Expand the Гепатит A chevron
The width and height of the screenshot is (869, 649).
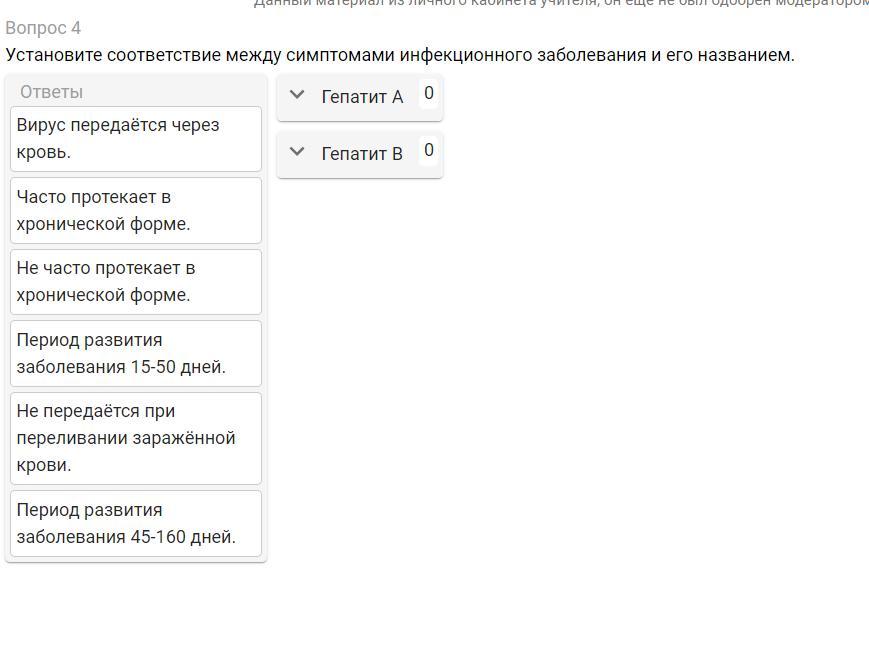(x=297, y=96)
